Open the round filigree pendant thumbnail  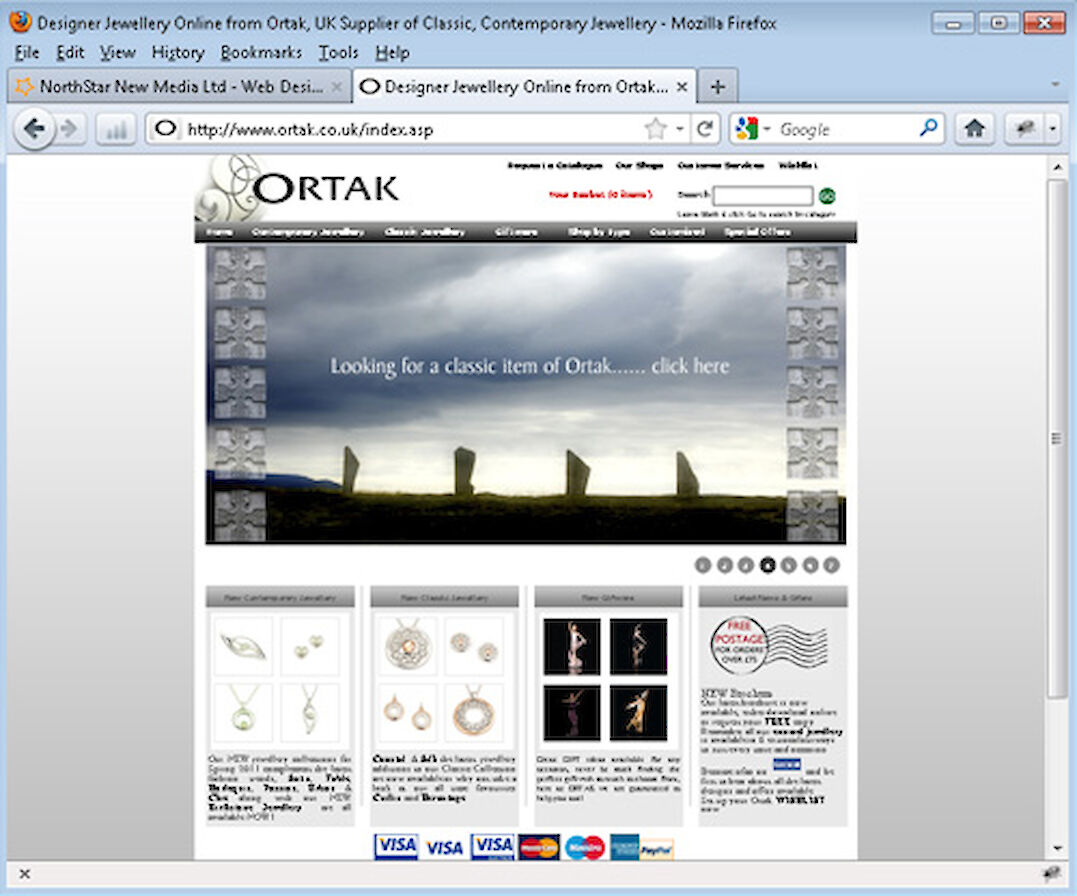(407, 647)
